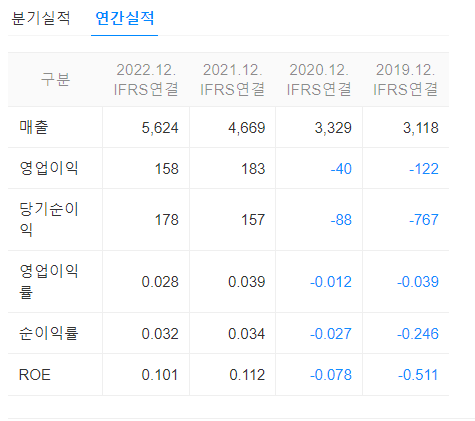Click the 매출 value 3,118
Screen dimensions: 475x421
coord(421,128)
